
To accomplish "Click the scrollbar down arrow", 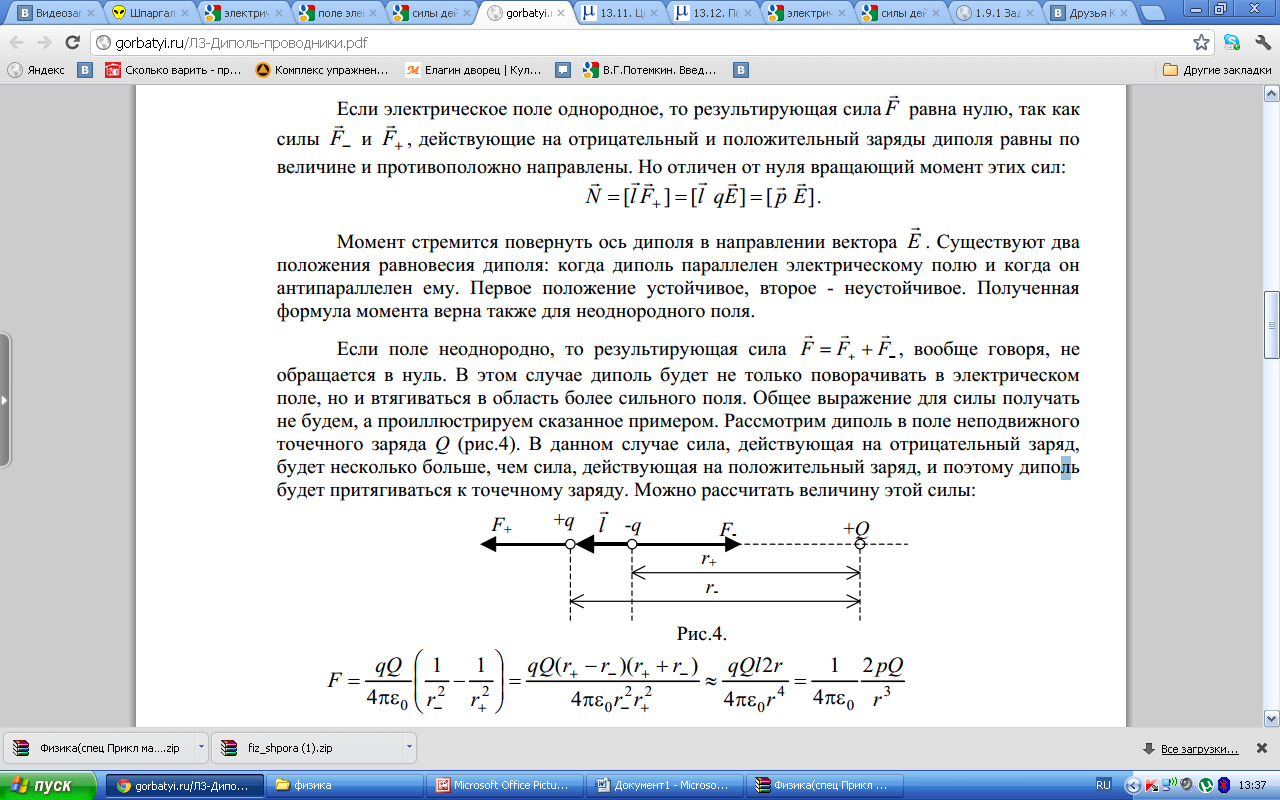I will 1271,719.
